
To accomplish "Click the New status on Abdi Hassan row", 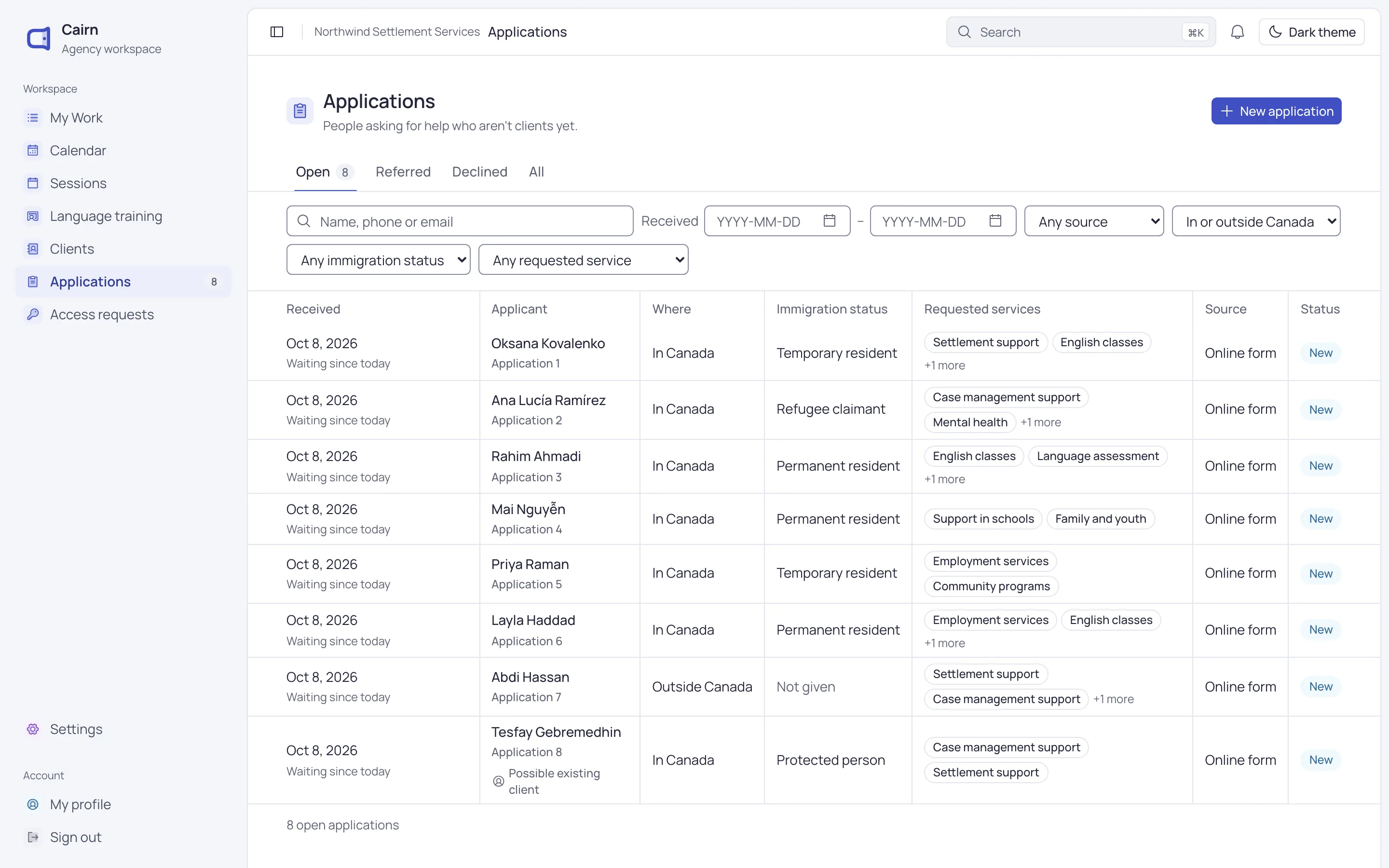I will [1321, 687].
